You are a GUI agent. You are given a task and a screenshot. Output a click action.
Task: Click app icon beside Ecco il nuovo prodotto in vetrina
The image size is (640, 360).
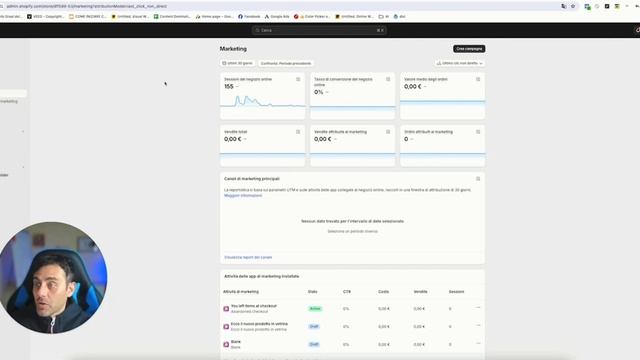[226, 327]
